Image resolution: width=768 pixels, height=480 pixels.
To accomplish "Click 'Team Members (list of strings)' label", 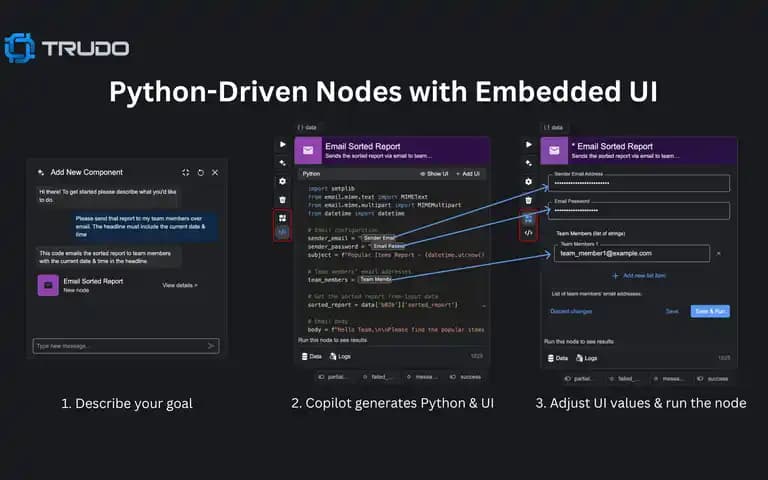I will pos(590,234).
